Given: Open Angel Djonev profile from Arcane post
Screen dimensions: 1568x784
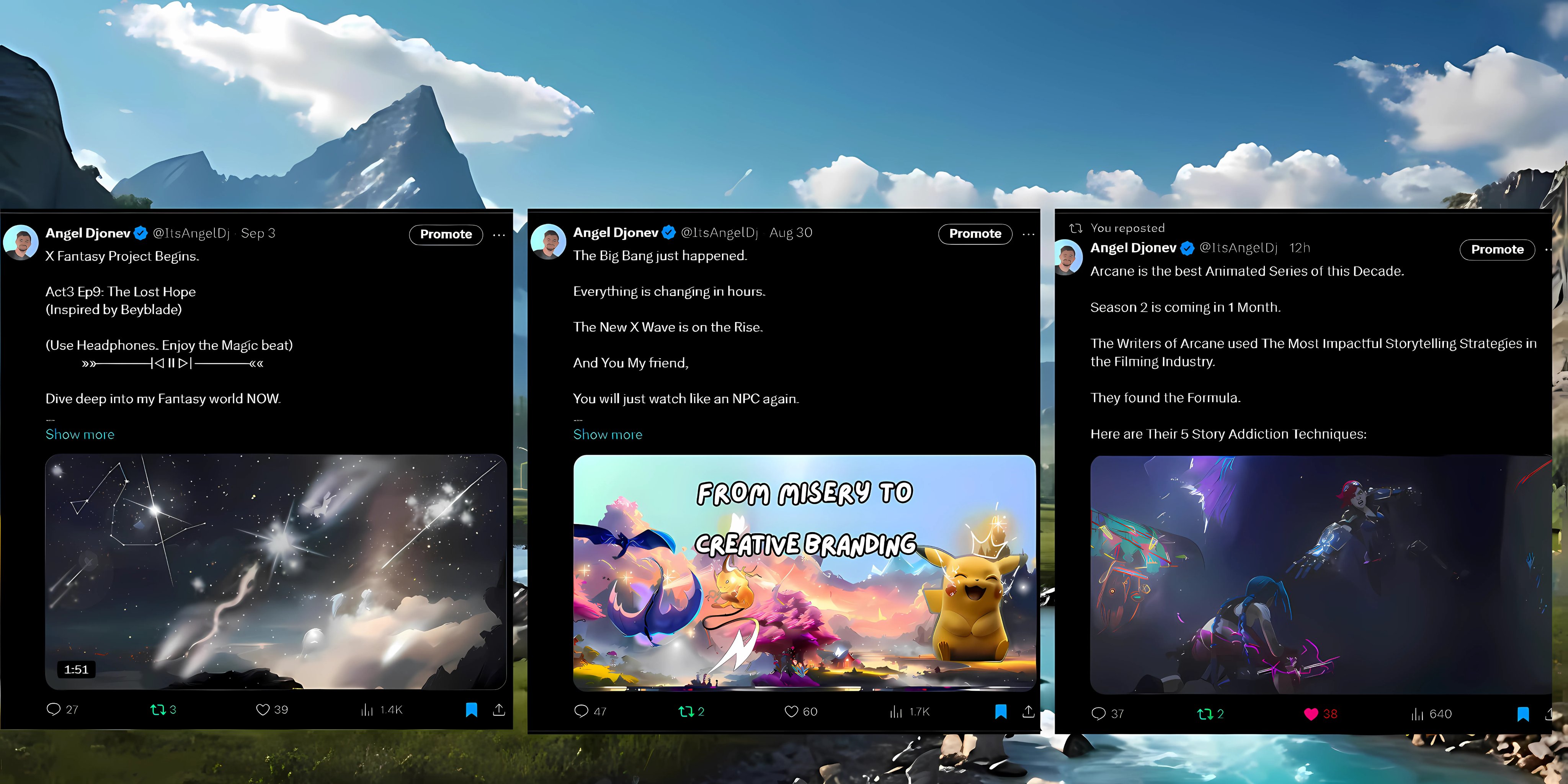Looking at the screenshot, I should [x=1133, y=248].
